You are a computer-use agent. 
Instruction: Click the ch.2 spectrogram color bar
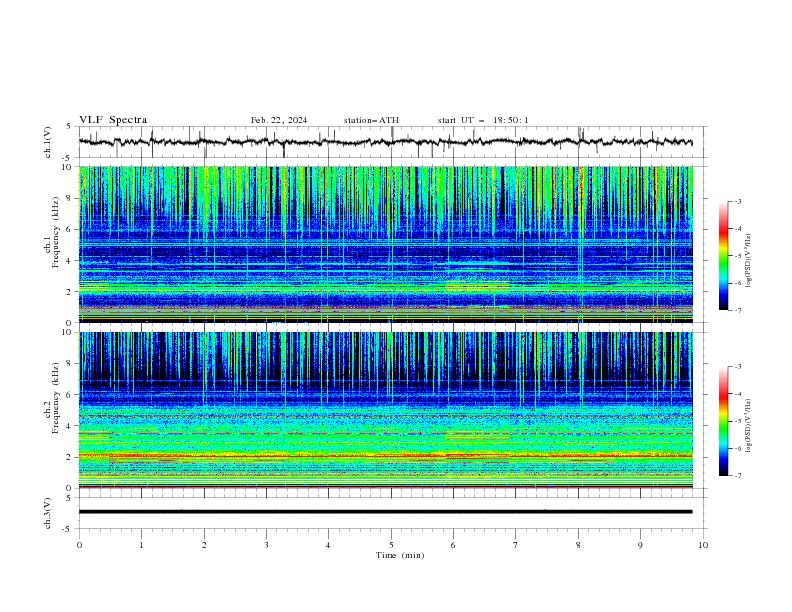pos(724,421)
